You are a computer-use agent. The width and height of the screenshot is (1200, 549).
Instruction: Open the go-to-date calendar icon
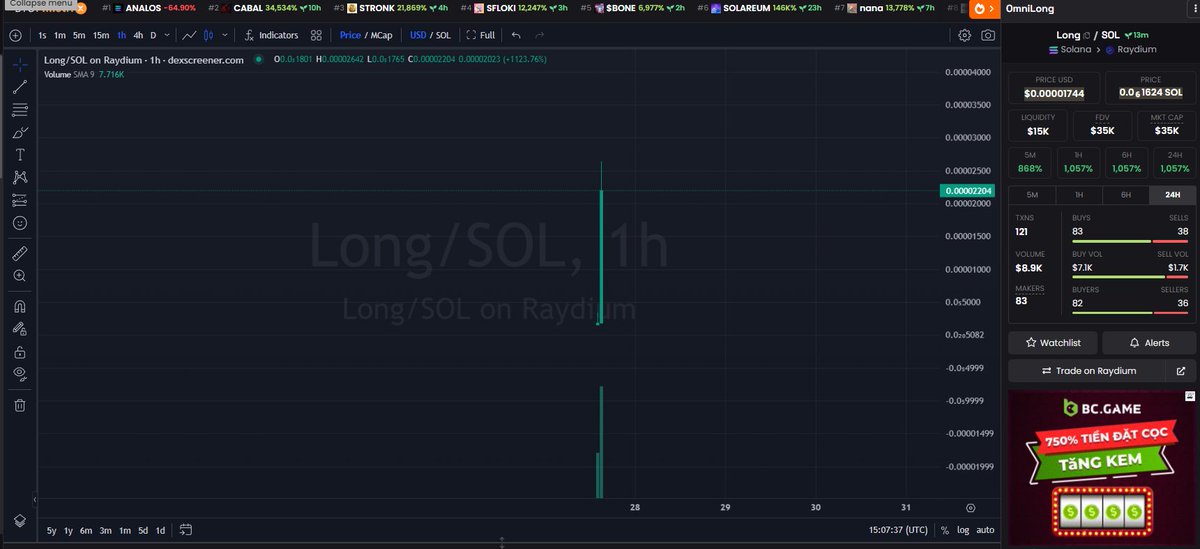[x=186, y=530]
